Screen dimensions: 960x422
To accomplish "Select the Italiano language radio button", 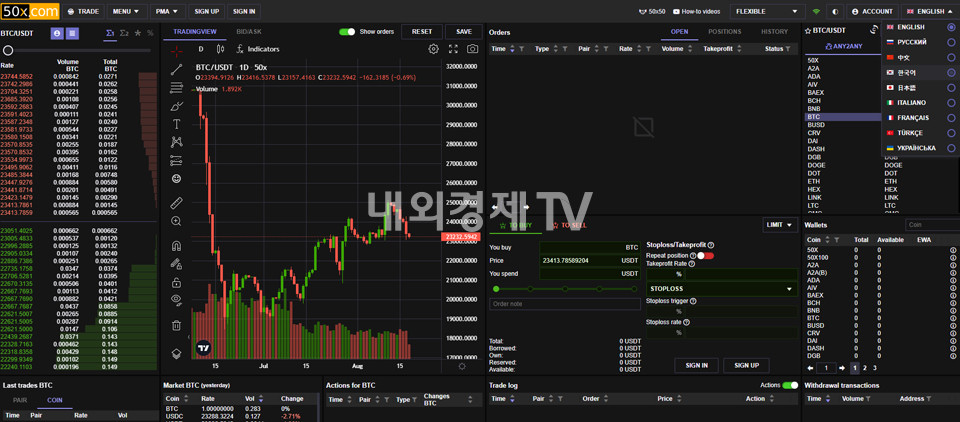I will 951,102.
